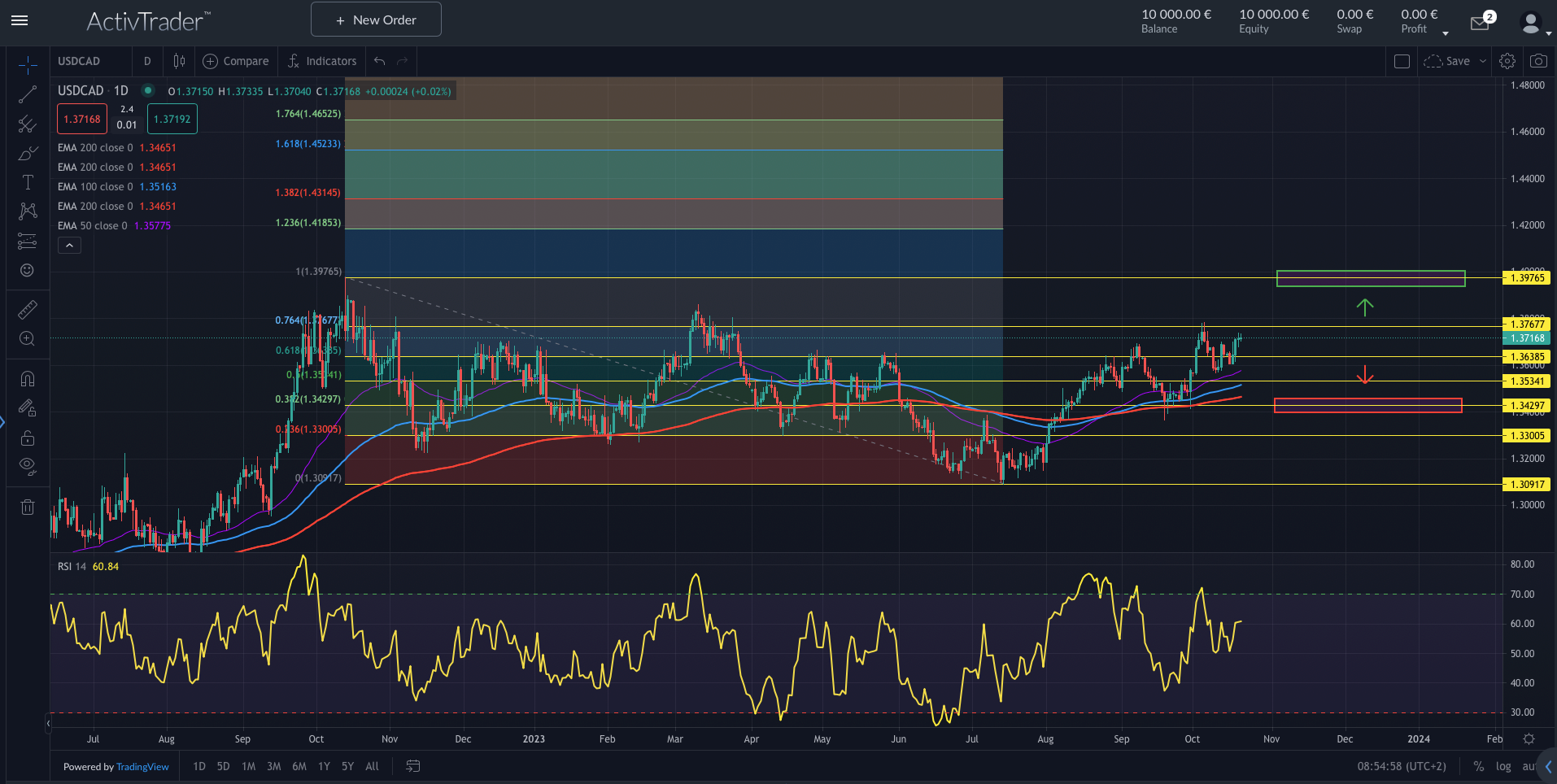Hide all drawings with the eye icon

click(x=27, y=466)
